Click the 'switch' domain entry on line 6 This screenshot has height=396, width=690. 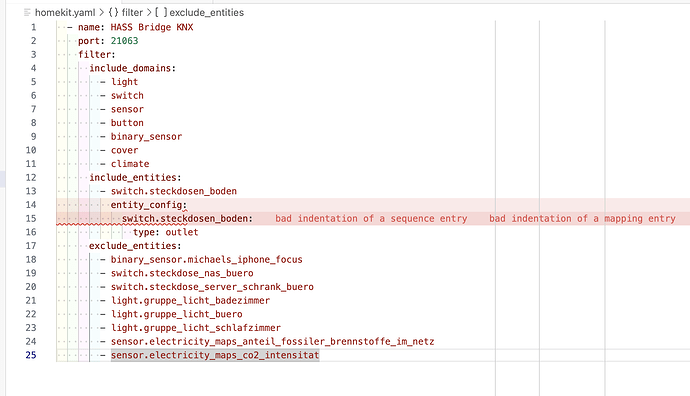coord(127,95)
